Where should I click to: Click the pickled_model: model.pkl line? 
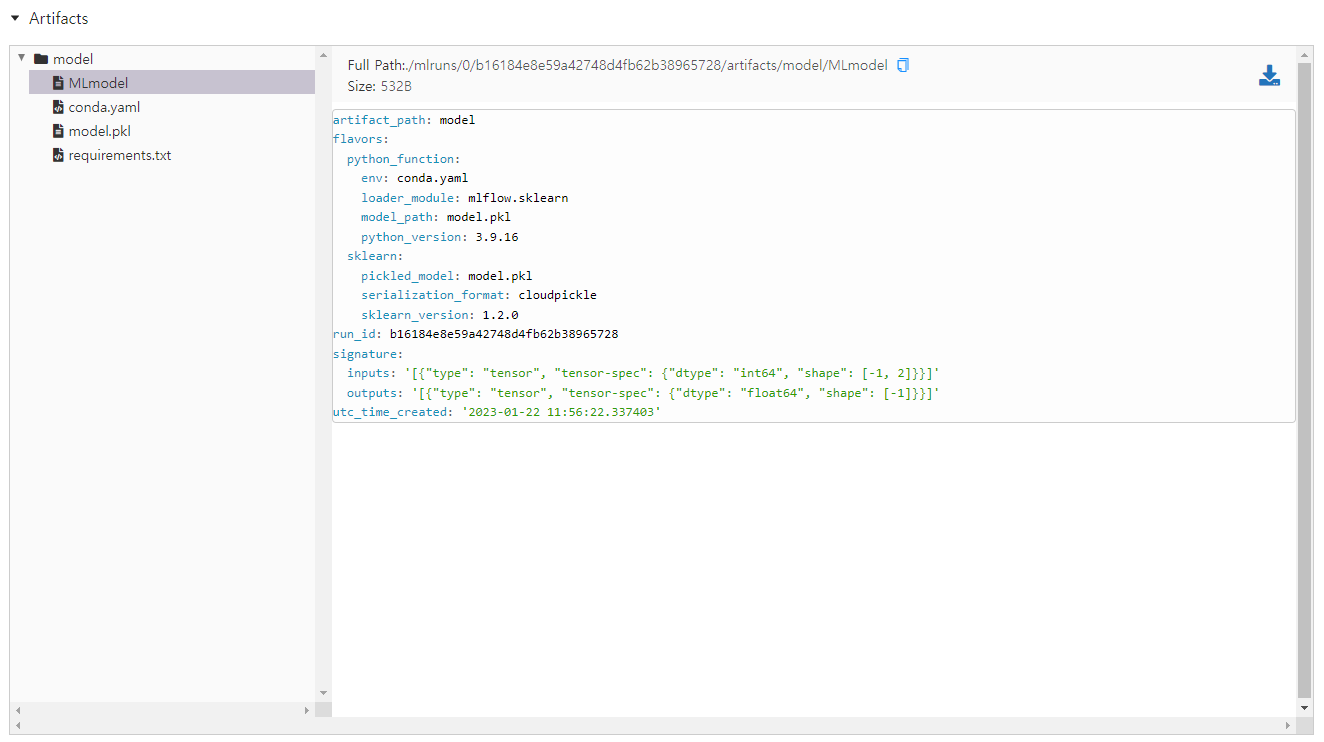pos(447,276)
